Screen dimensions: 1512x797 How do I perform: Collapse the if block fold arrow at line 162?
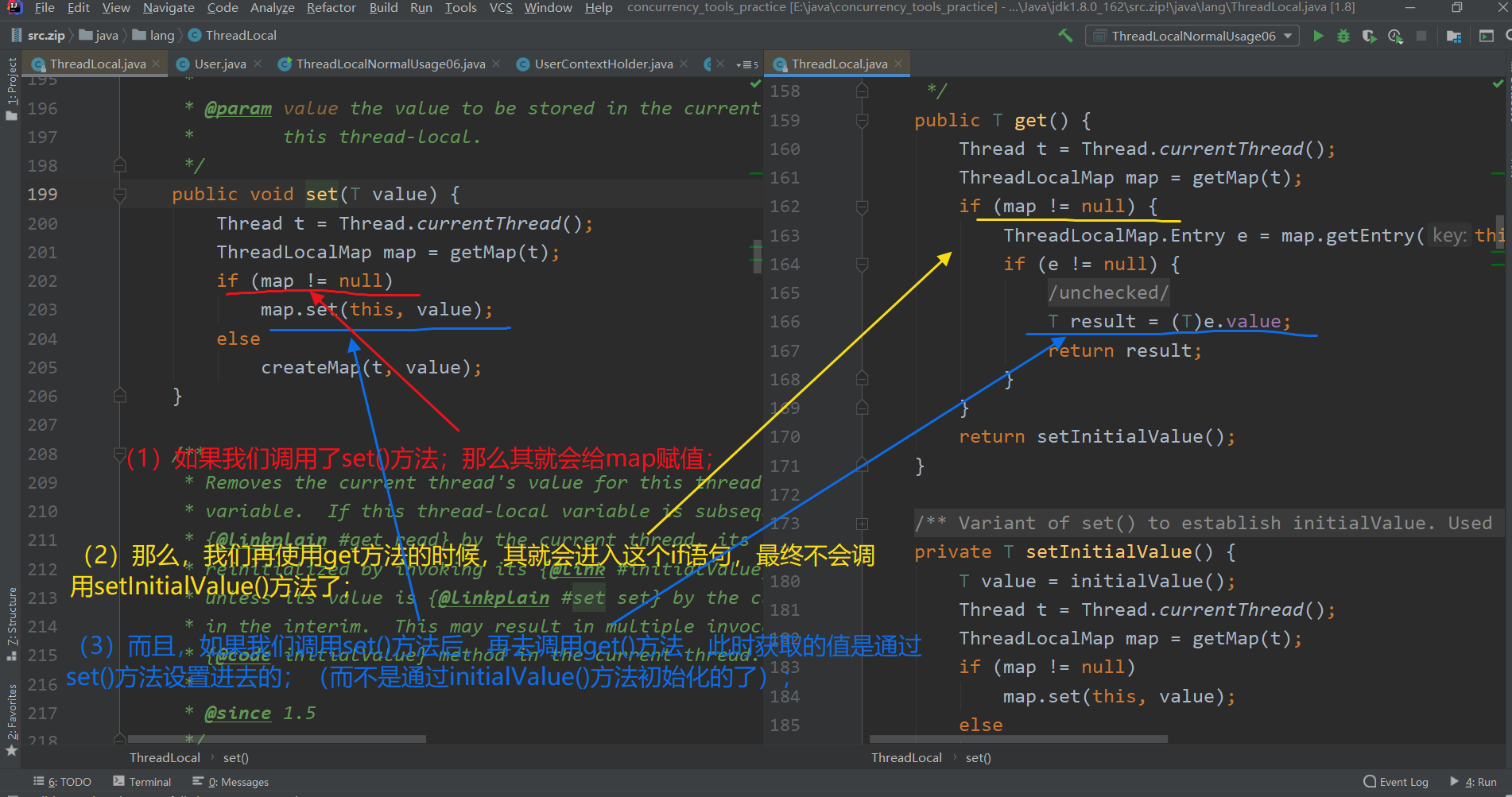pos(863,206)
